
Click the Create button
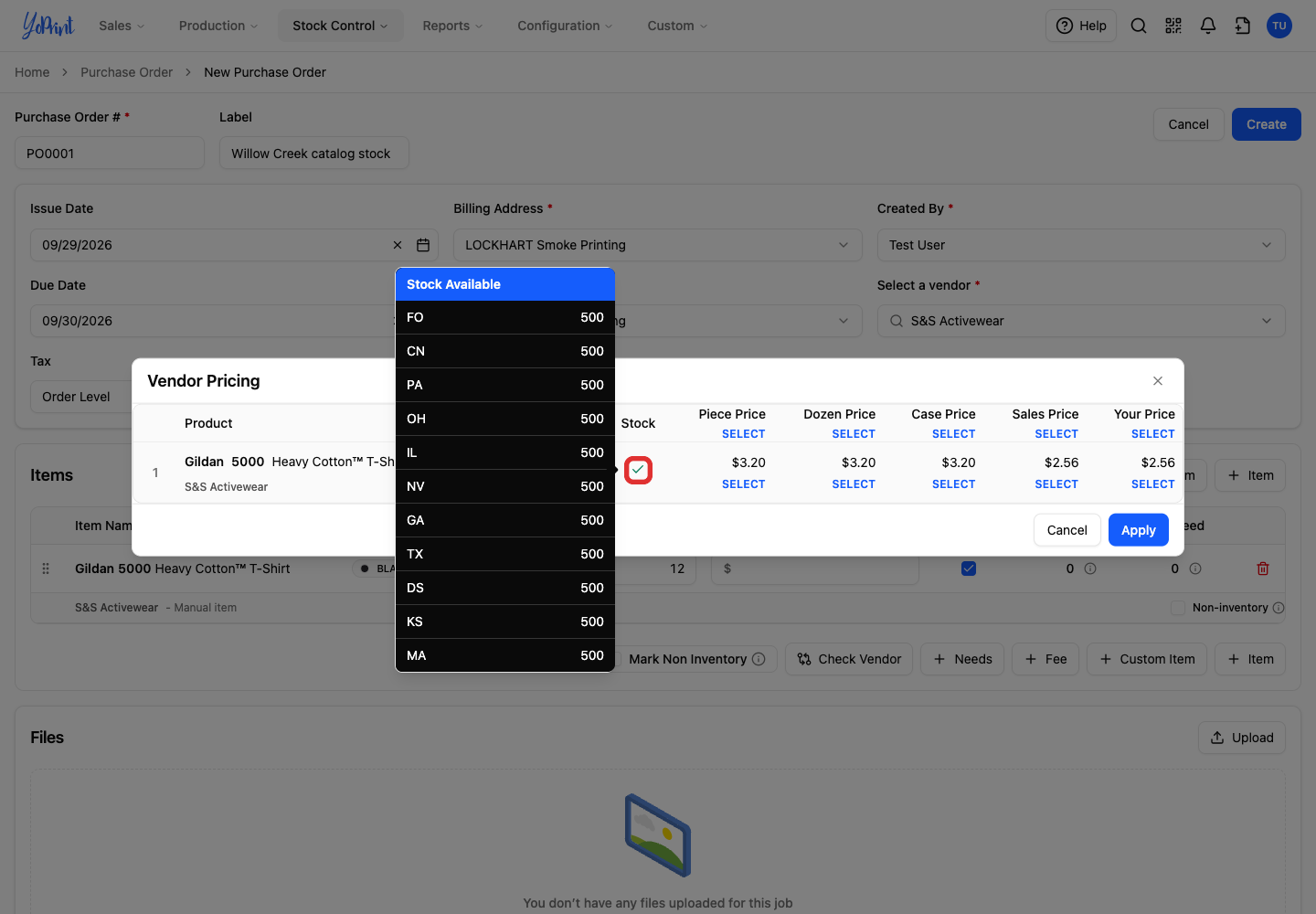click(1267, 124)
